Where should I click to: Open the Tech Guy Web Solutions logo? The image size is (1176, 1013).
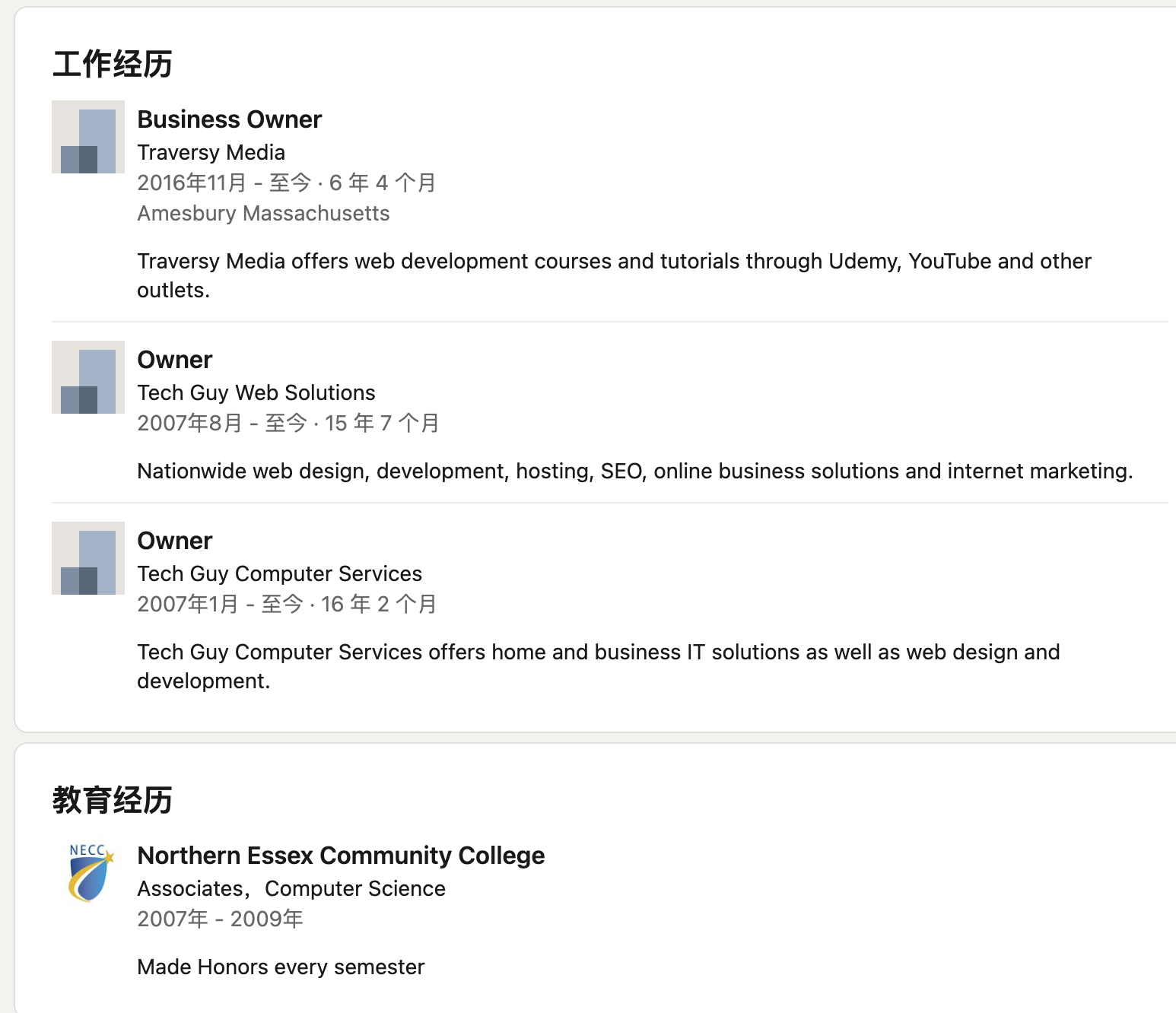coord(88,377)
